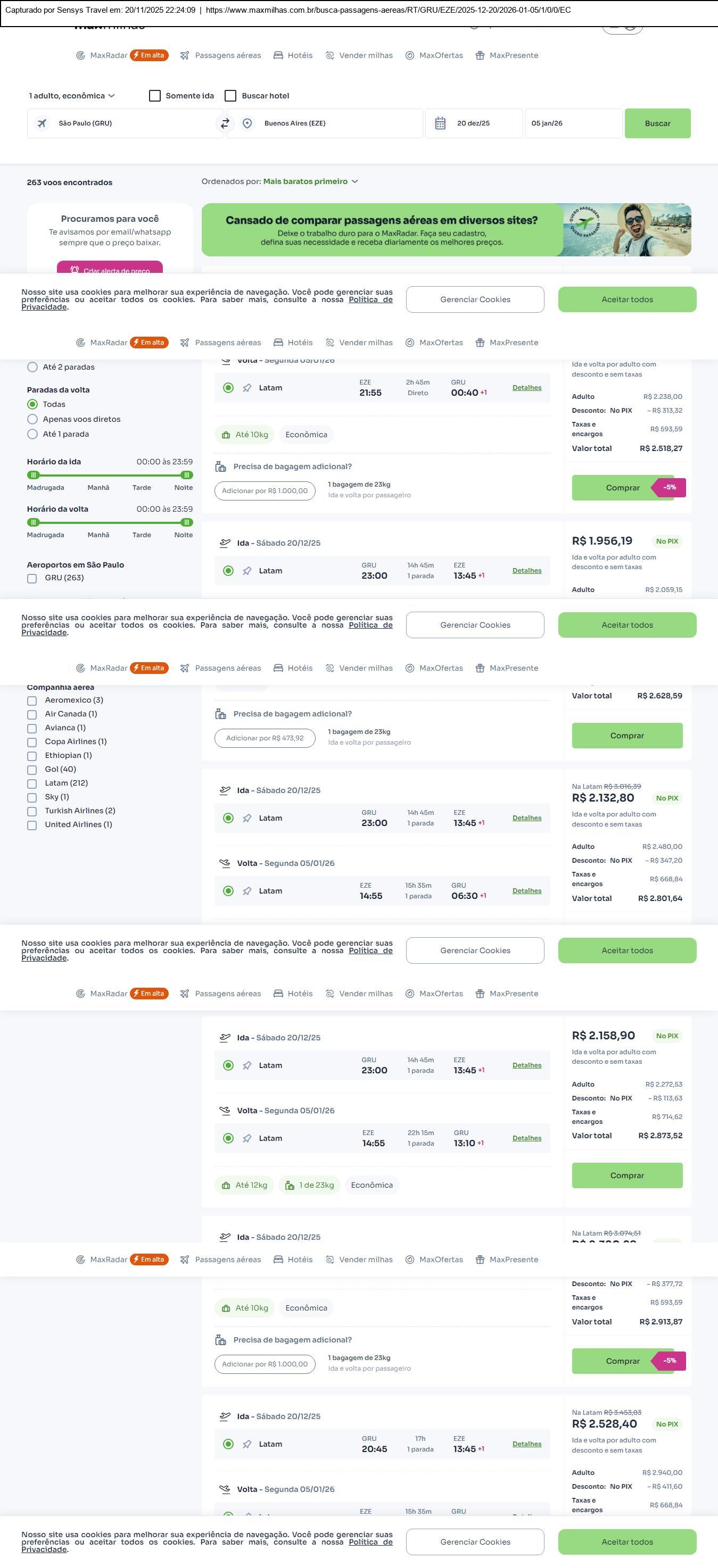Select 'Apenas voos diretos' for return stops
This screenshot has height=1568, width=718.
33,419
